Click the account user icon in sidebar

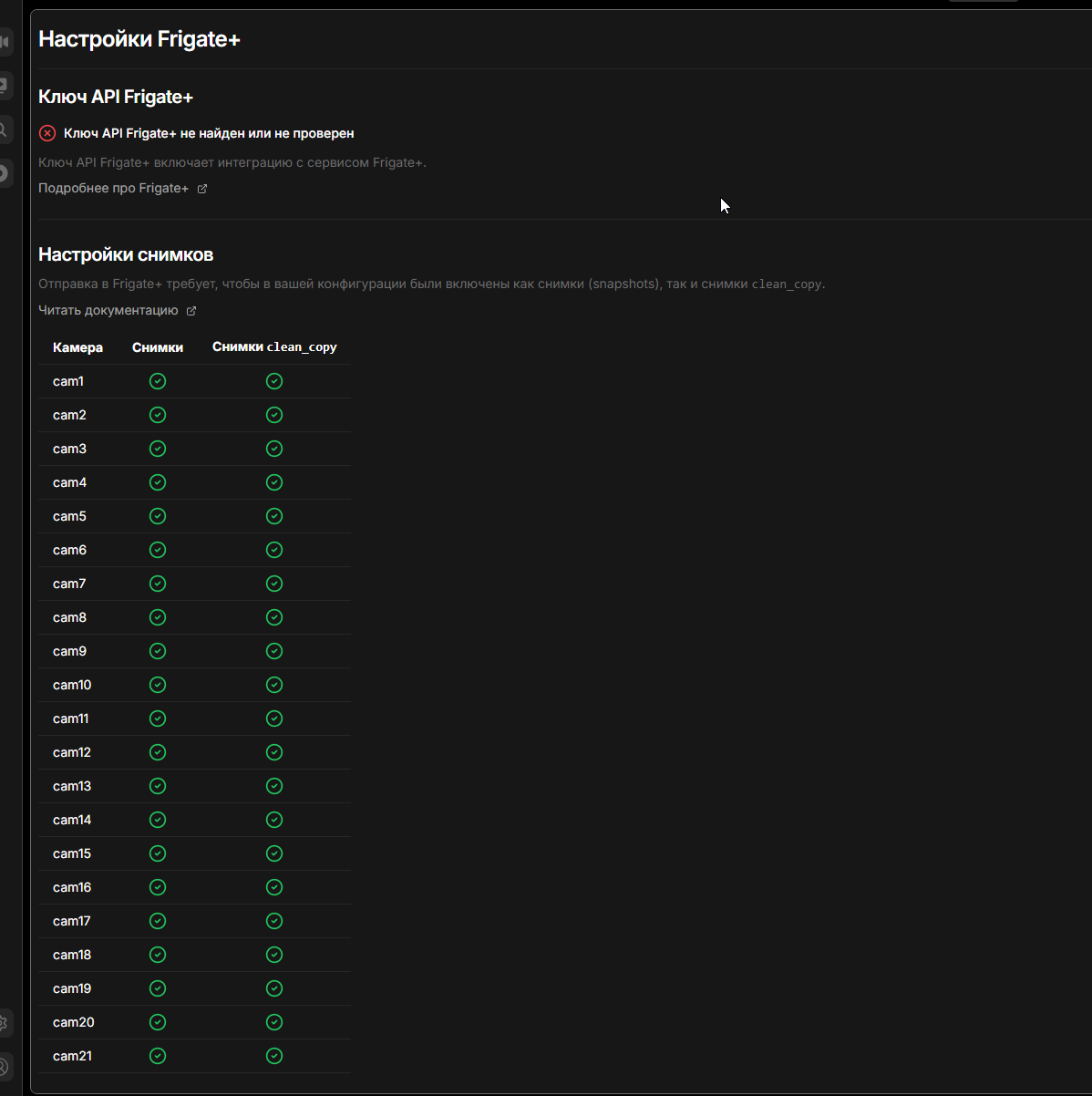click(4, 1066)
